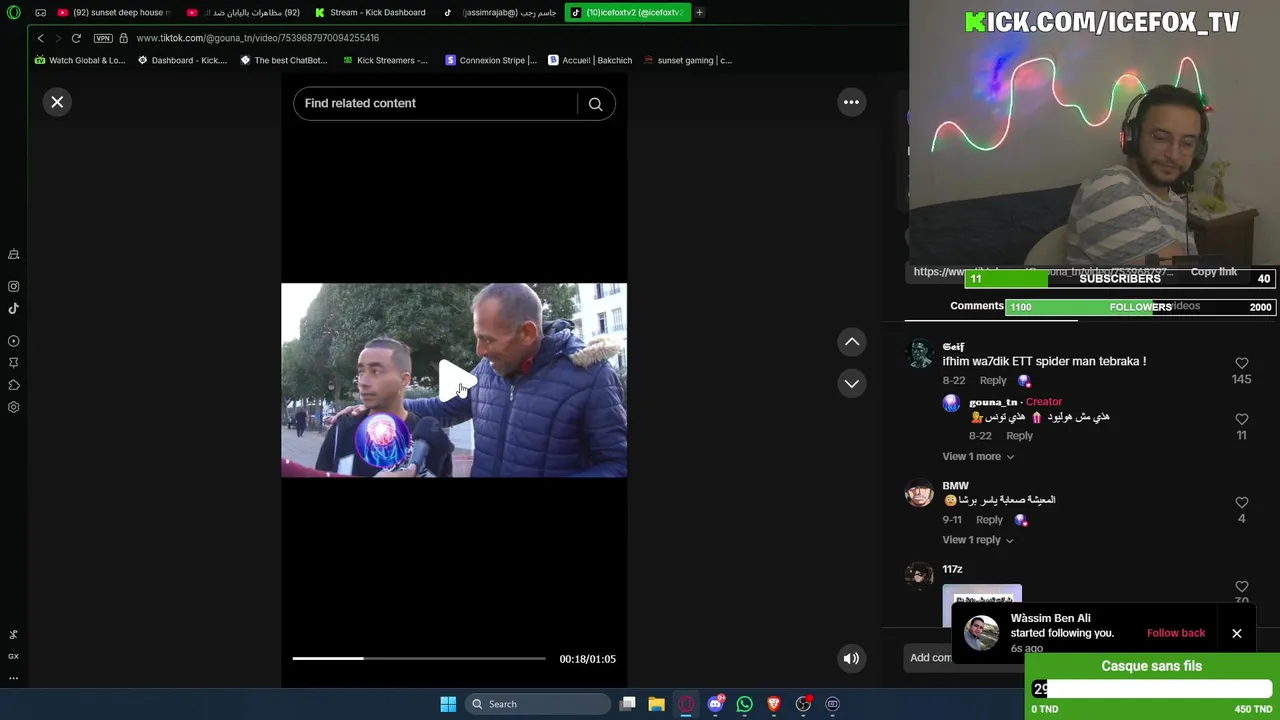
Task: Like gouna_tn creator reply with heart
Action: click(1241, 419)
